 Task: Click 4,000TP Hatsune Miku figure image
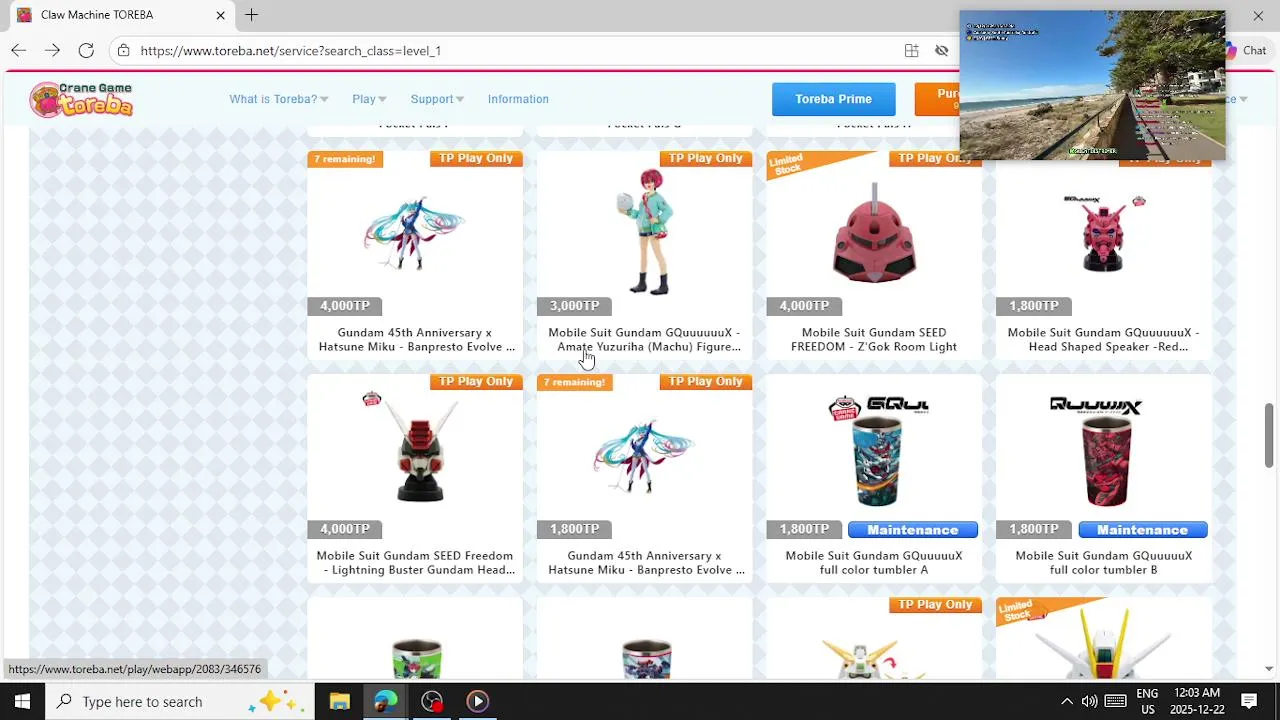pyautogui.click(x=415, y=232)
